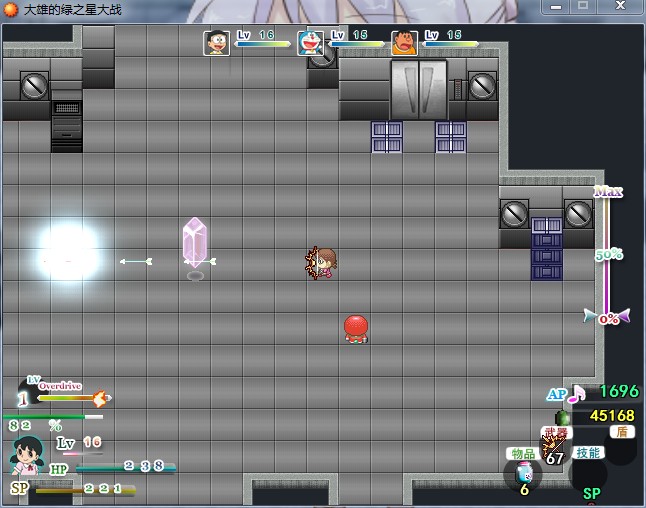
Task: Click the money value 45168
Action: coord(612,416)
